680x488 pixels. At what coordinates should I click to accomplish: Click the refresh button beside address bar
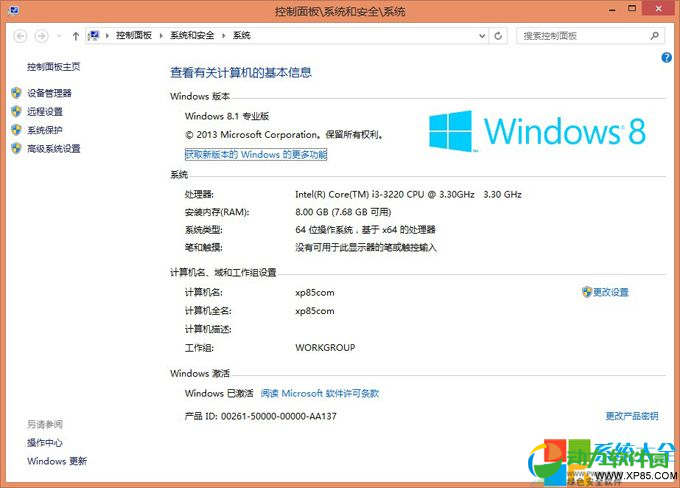pyautogui.click(x=499, y=36)
